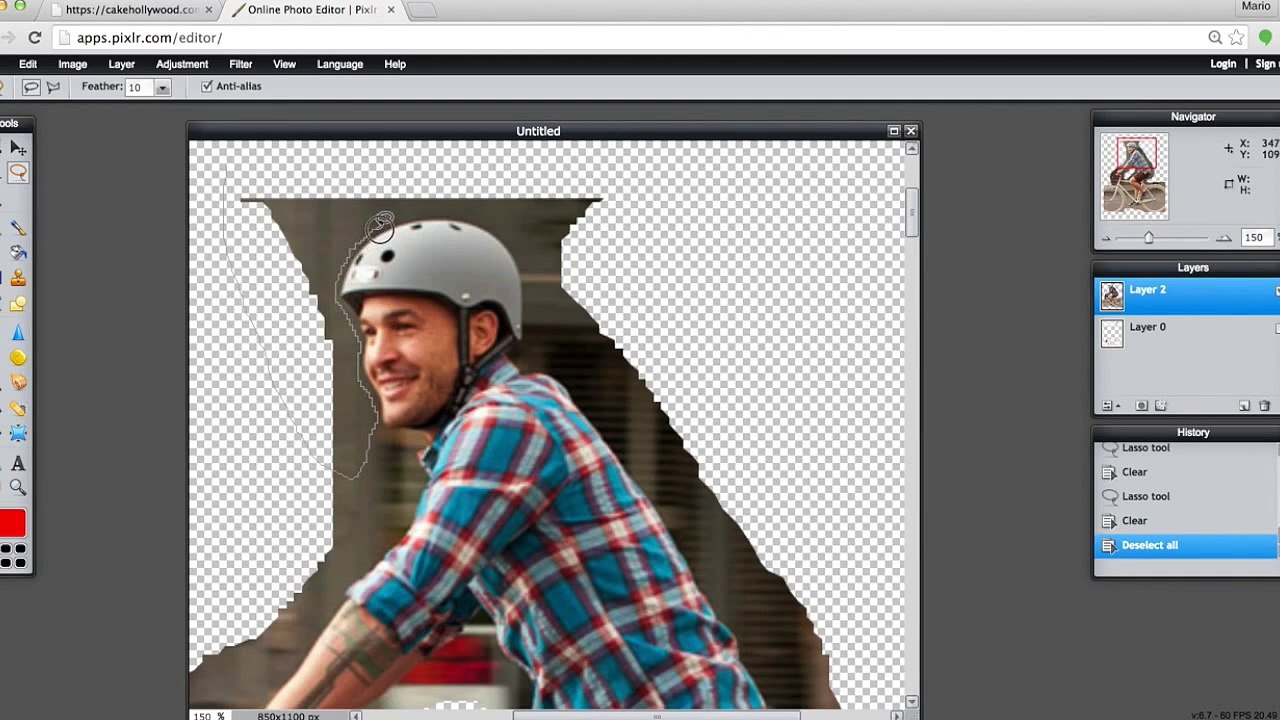Open the Mario profile button
1280x720 pixels.
point(1256,7)
